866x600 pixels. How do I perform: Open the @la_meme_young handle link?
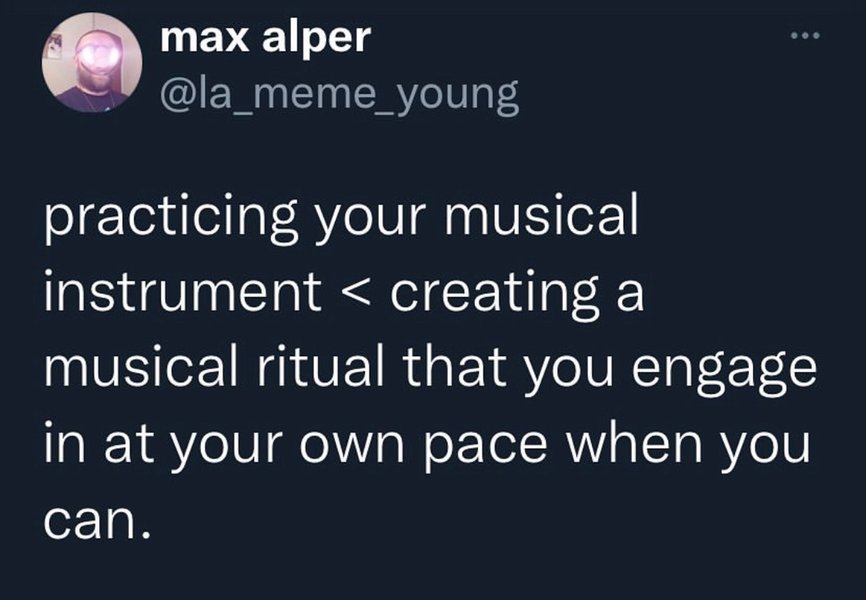[x=339, y=94]
